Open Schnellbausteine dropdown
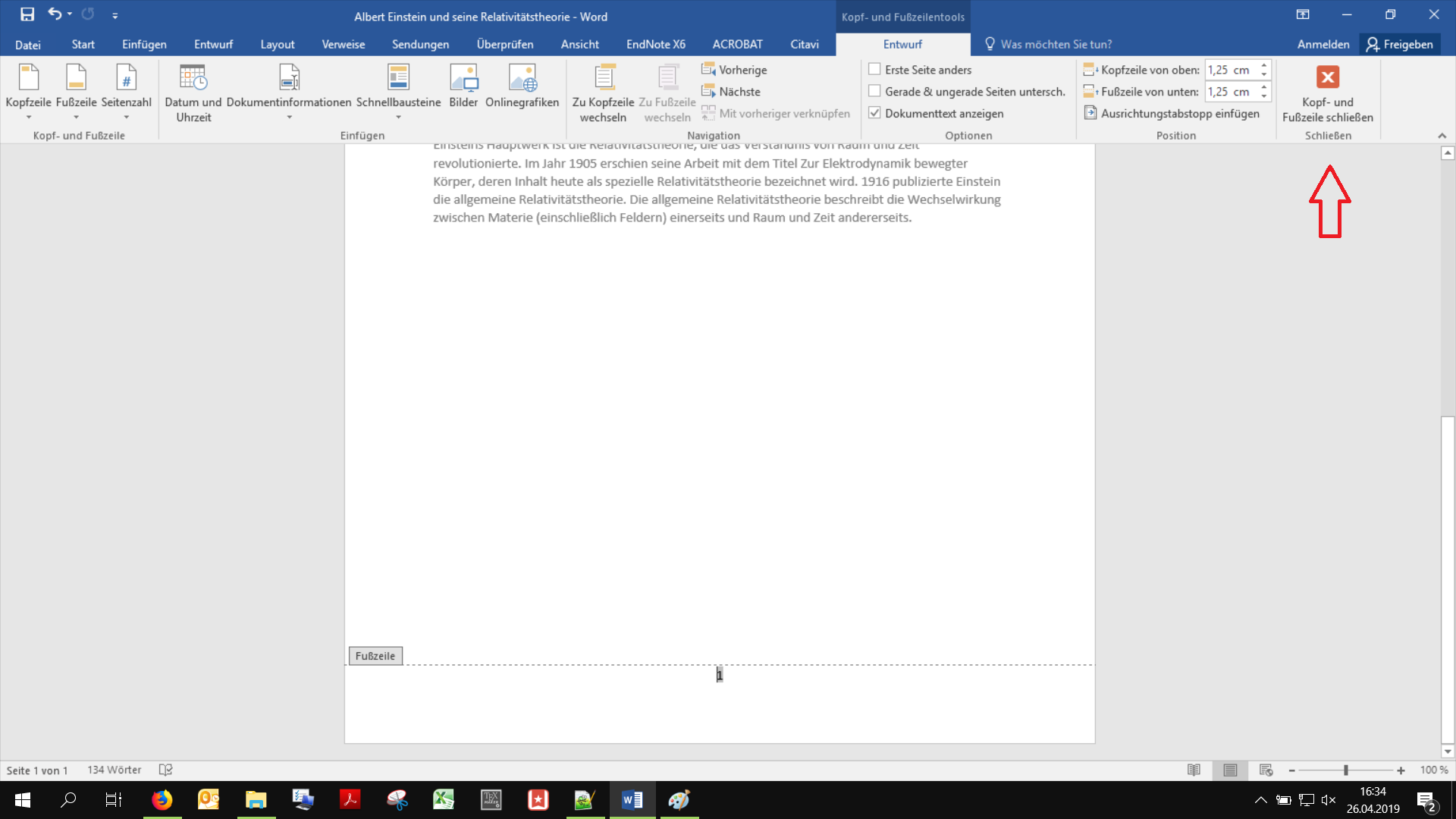This screenshot has height=819, width=1456. pyautogui.click(x=398, y=118)
